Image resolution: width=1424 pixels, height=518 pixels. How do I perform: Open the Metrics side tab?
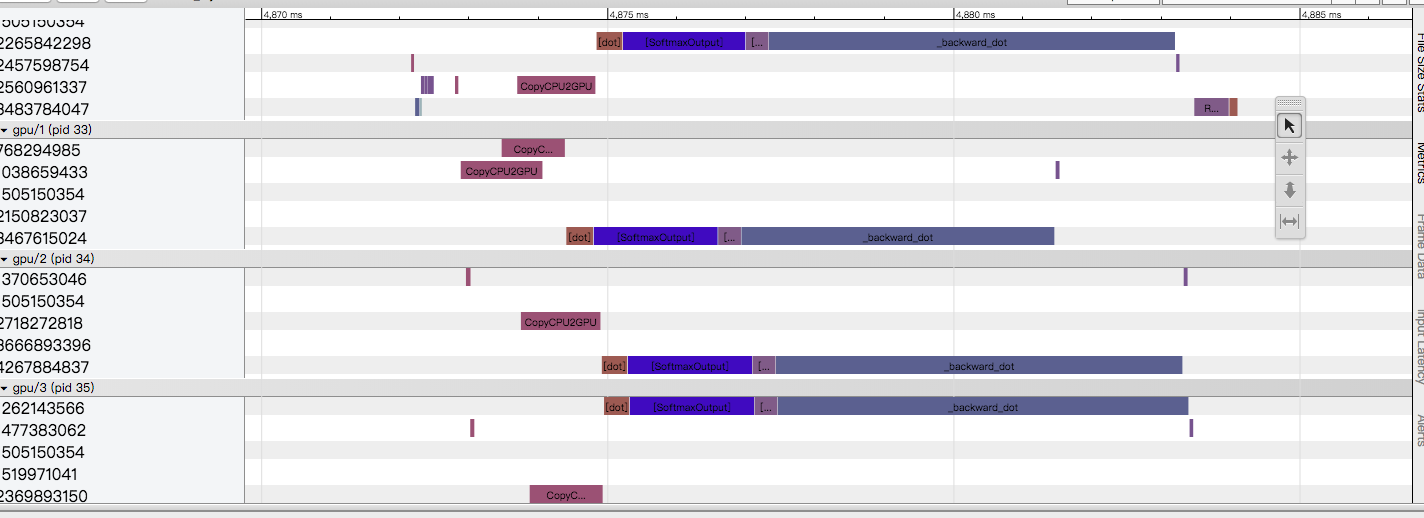click(1418, 162)
